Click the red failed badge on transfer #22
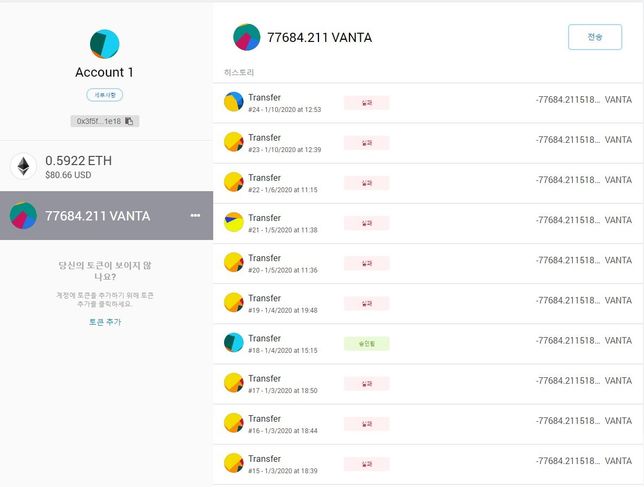Viewport: 644px width, 487px height. 366,183
